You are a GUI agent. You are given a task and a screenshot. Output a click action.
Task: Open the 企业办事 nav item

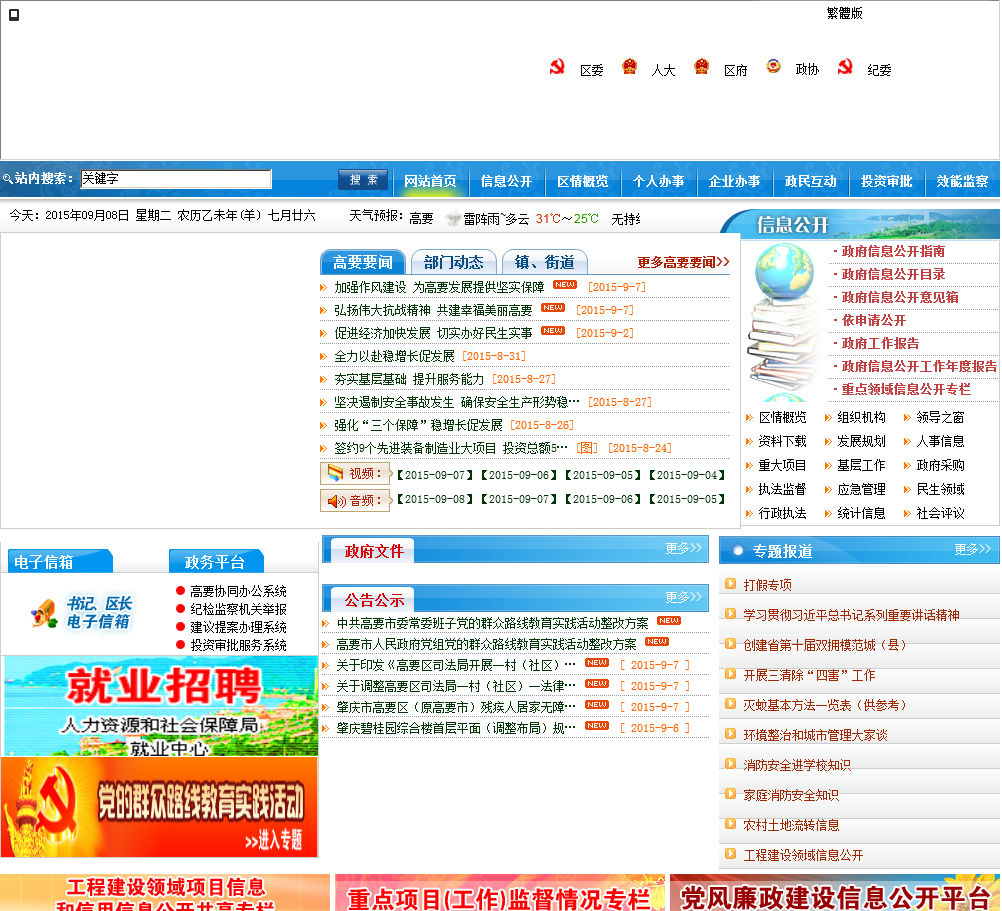(734, 181)
